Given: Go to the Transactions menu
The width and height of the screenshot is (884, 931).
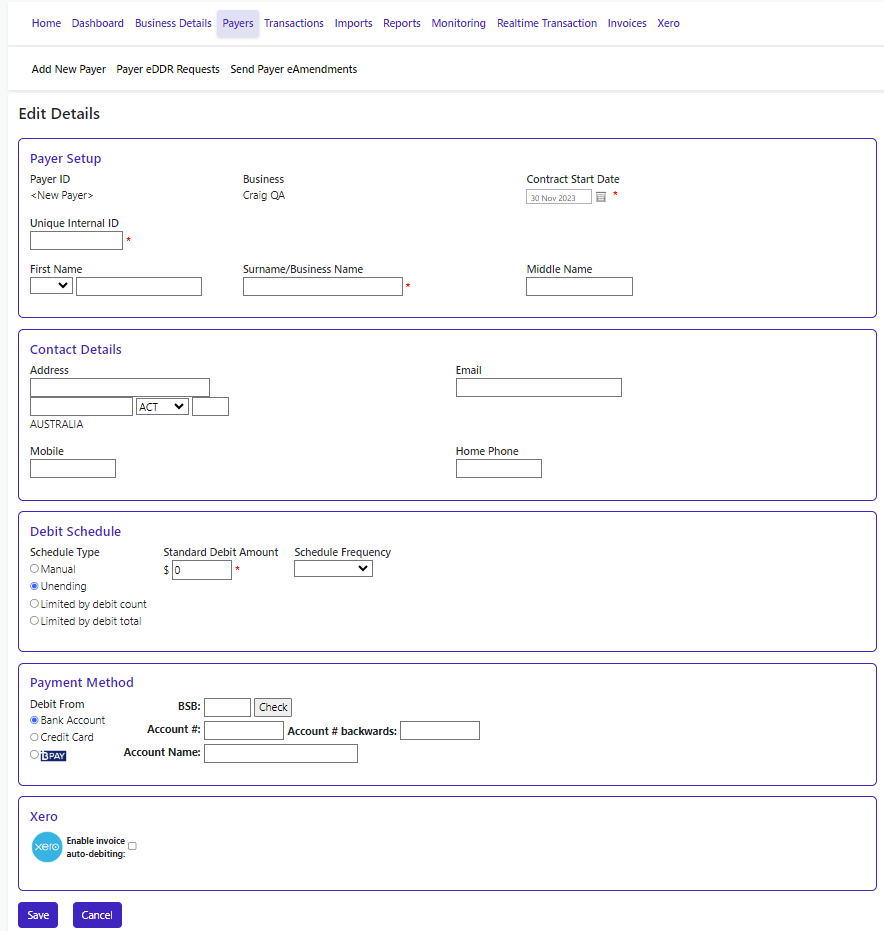Looking at the screenshot, I should [x=294, y=23].
